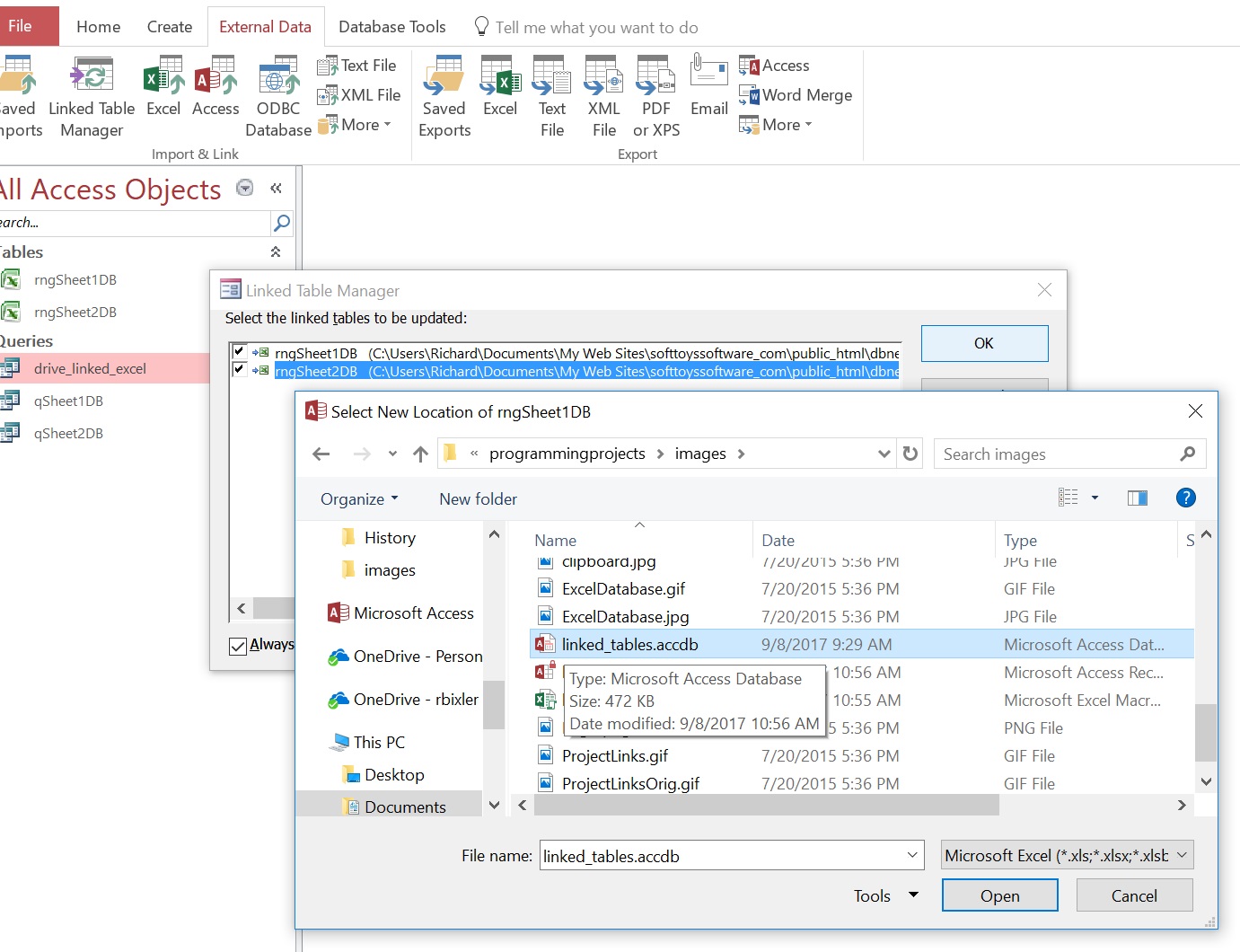This screenshot has width=1240, height=952.
Task: Select linked_tables.accdb file
Action: click(862, 645)
